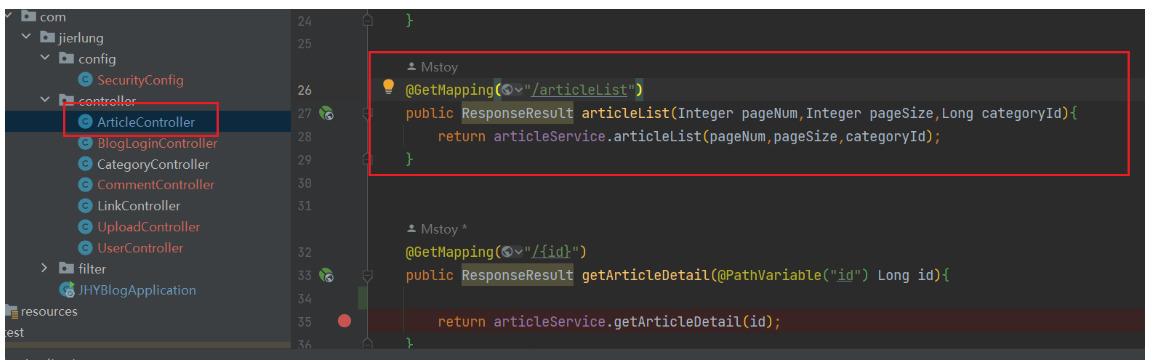Collapse the config folder chevron
Image resolution: width=1171 pixels, height=363 pixels.
46,58
